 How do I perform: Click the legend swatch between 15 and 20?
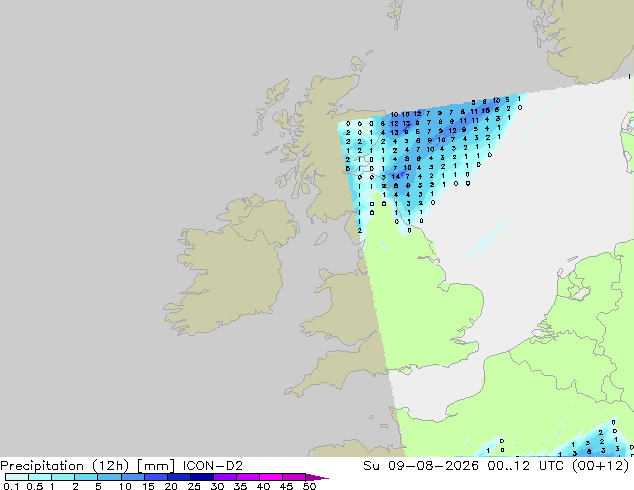click(x=155, y=477)
